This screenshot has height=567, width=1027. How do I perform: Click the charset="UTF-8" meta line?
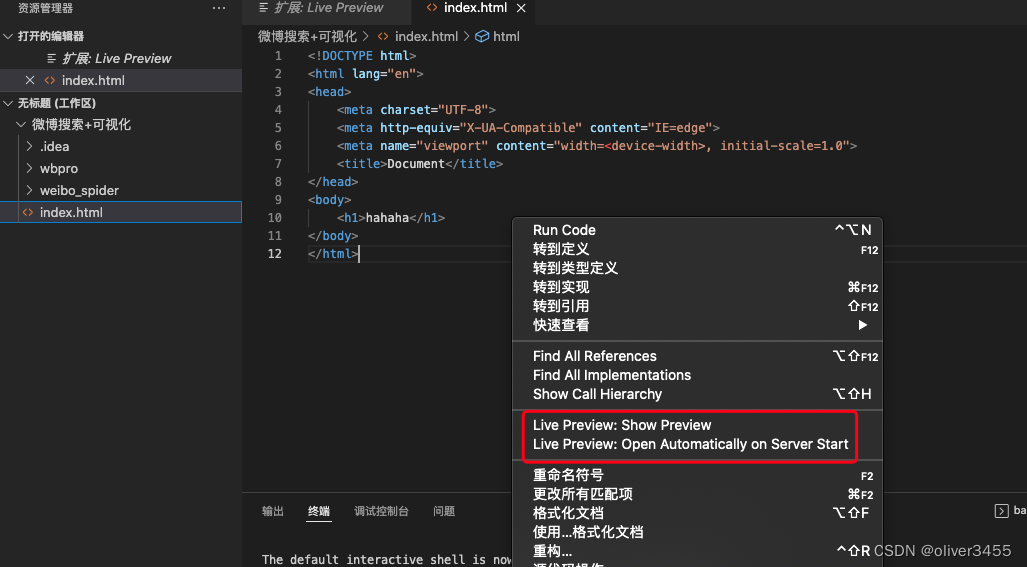coord(416,109)
